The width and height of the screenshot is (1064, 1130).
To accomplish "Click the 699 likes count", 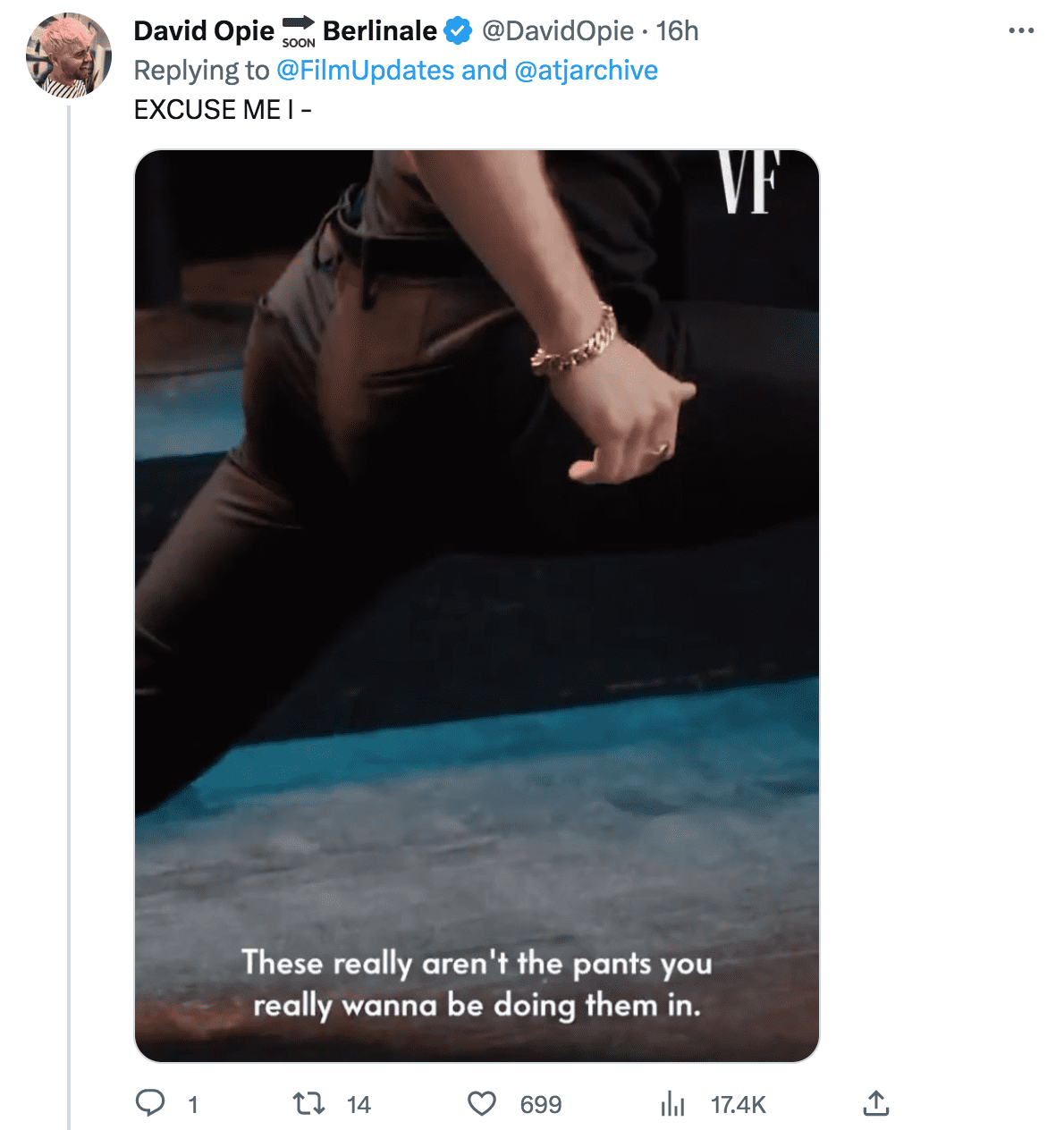I will [x=541, y=1105].
